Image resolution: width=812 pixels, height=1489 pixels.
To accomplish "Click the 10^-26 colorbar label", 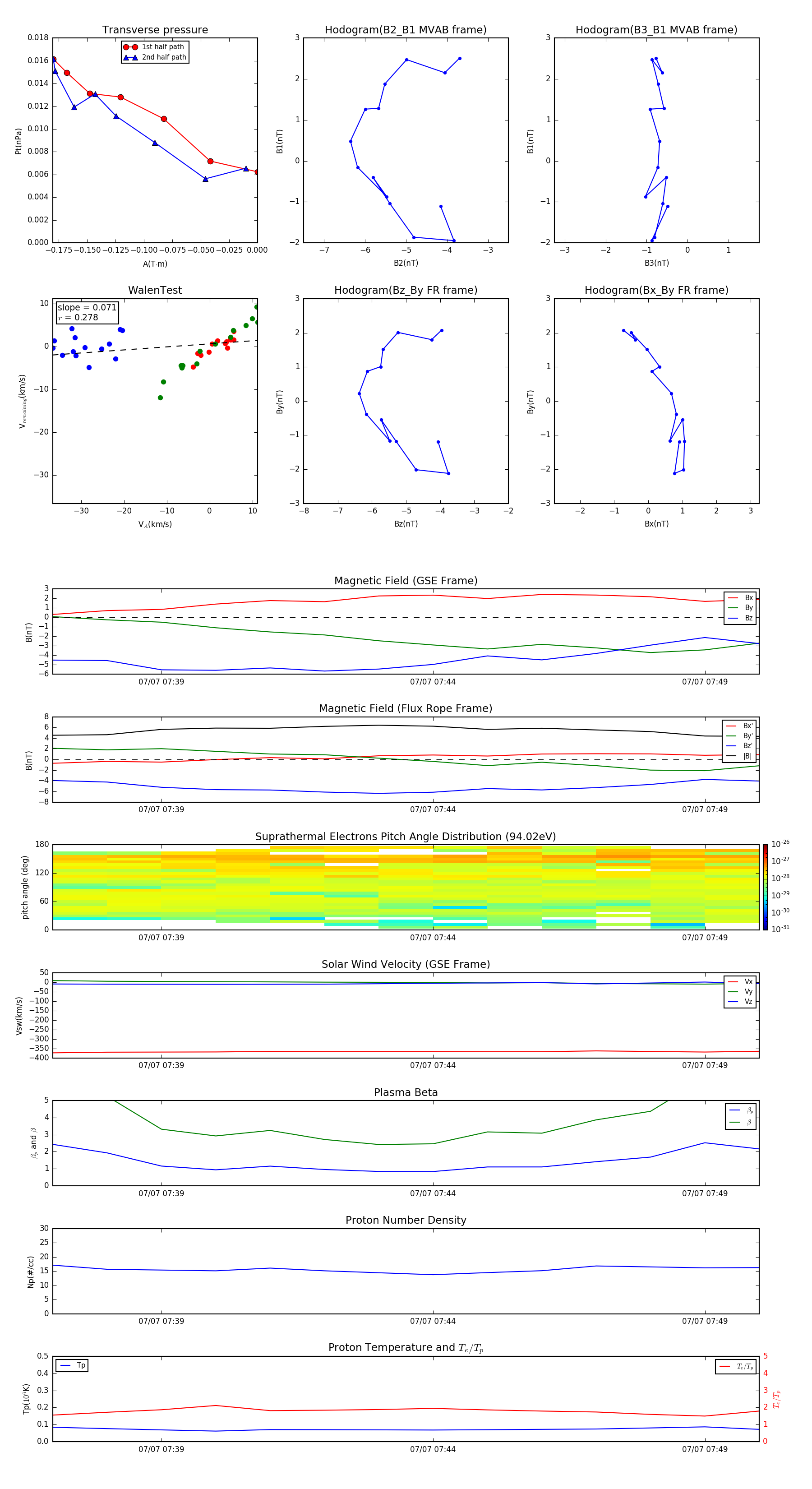I will pos(780,844).
